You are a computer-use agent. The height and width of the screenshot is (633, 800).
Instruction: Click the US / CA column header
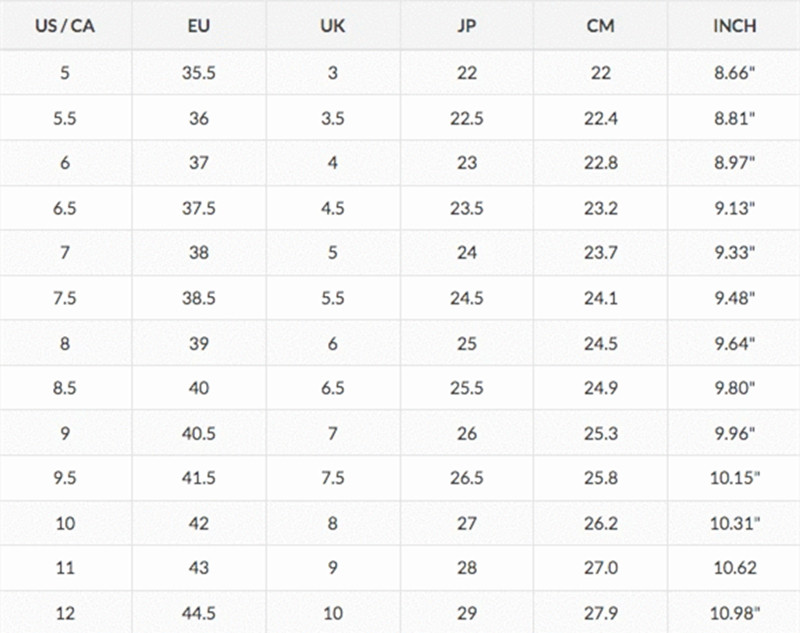coord(65,27)
